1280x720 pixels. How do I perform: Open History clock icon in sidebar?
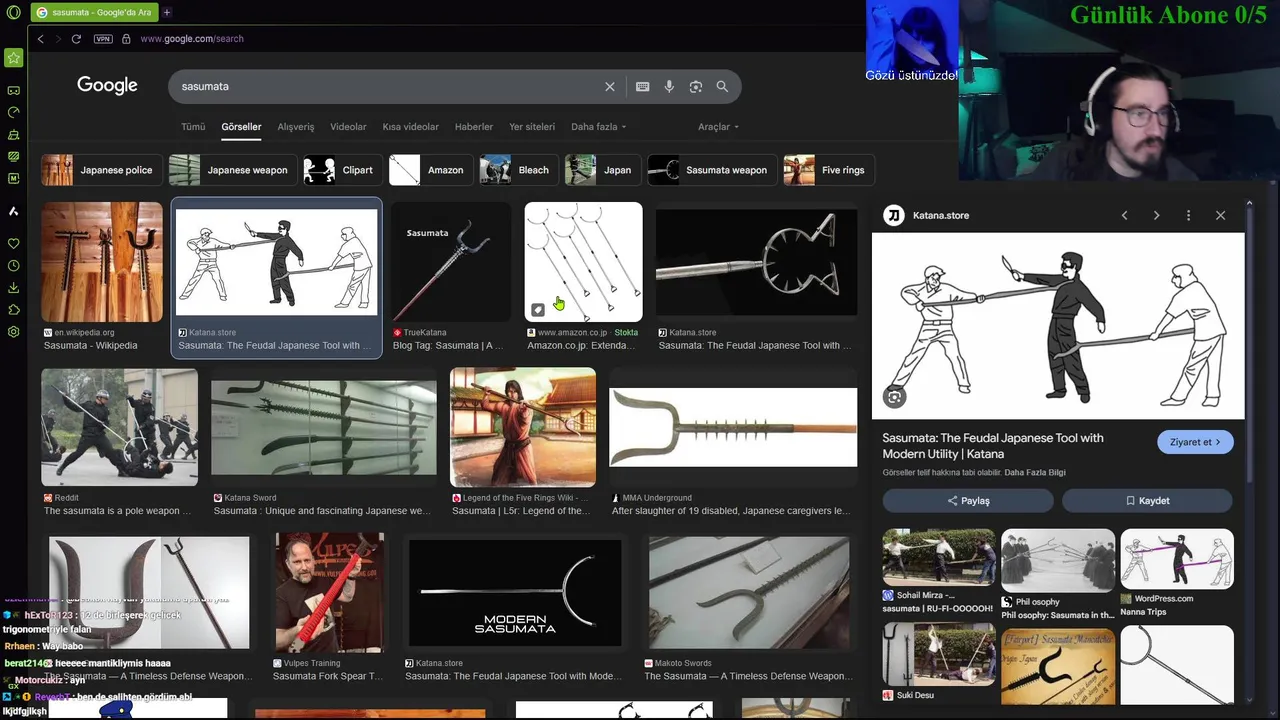click(x=13, y=266)
